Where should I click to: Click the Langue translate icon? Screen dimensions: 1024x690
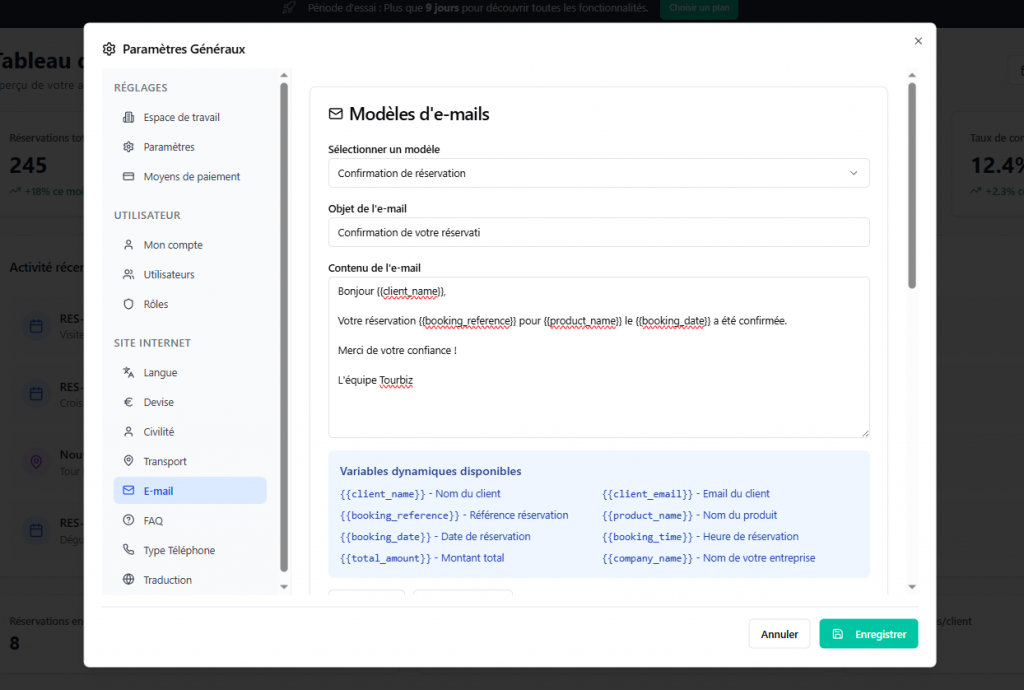coord(128,373)
